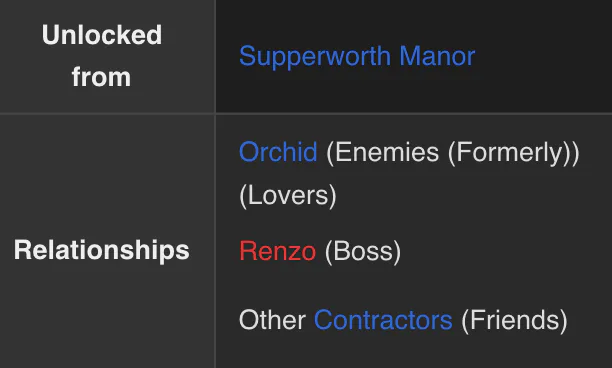Image resolution: width=612 pixels, height=368 pixels.
Task: Click the word Enemies after Orchid
Action: click(x=387, y=152)
